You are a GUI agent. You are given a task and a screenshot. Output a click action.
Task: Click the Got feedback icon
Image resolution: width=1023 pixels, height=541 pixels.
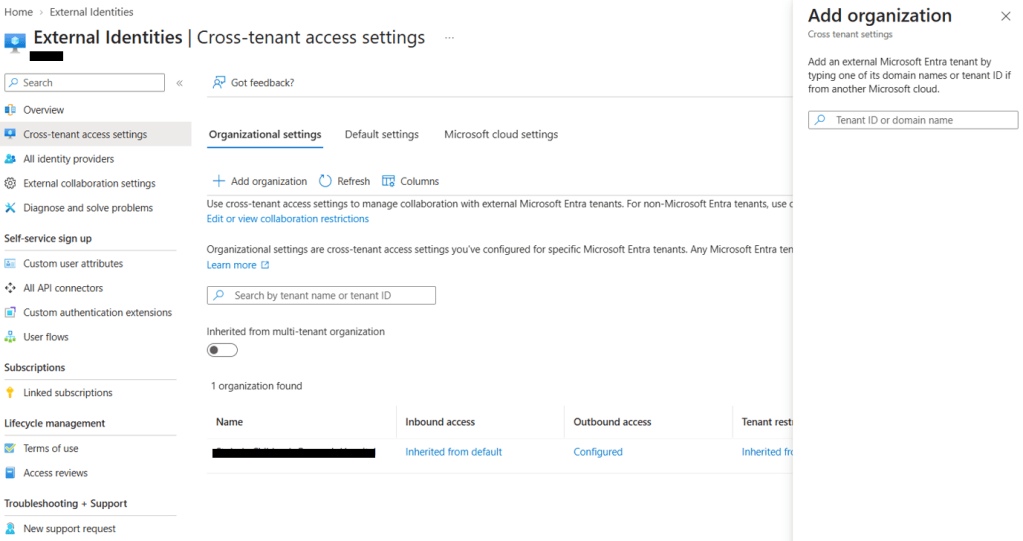click(x=219, y=82)
